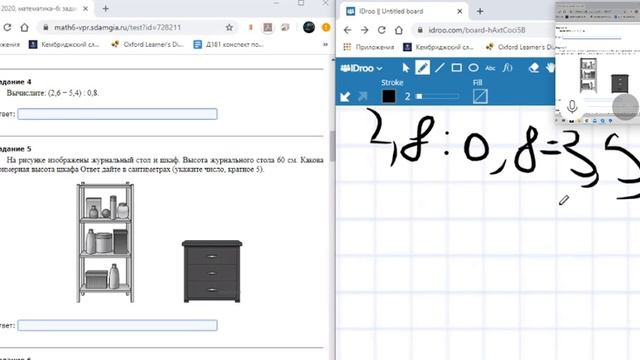Go back in the IDroo browser window
Screen dimensions: 640x360
(347, 30)
